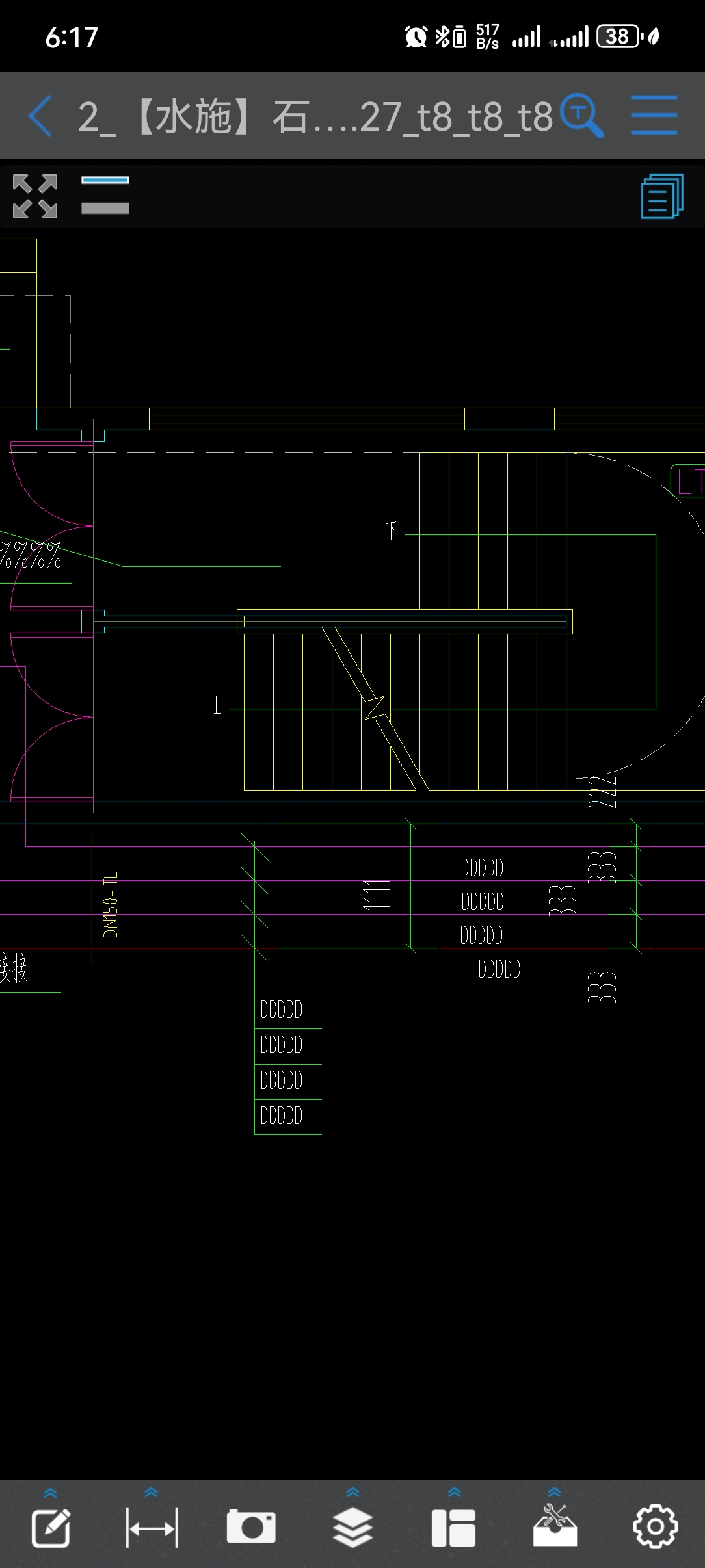Tap the status bar clock 6:17
This screenshot has width=705, height=1568.
click(72, 37)
